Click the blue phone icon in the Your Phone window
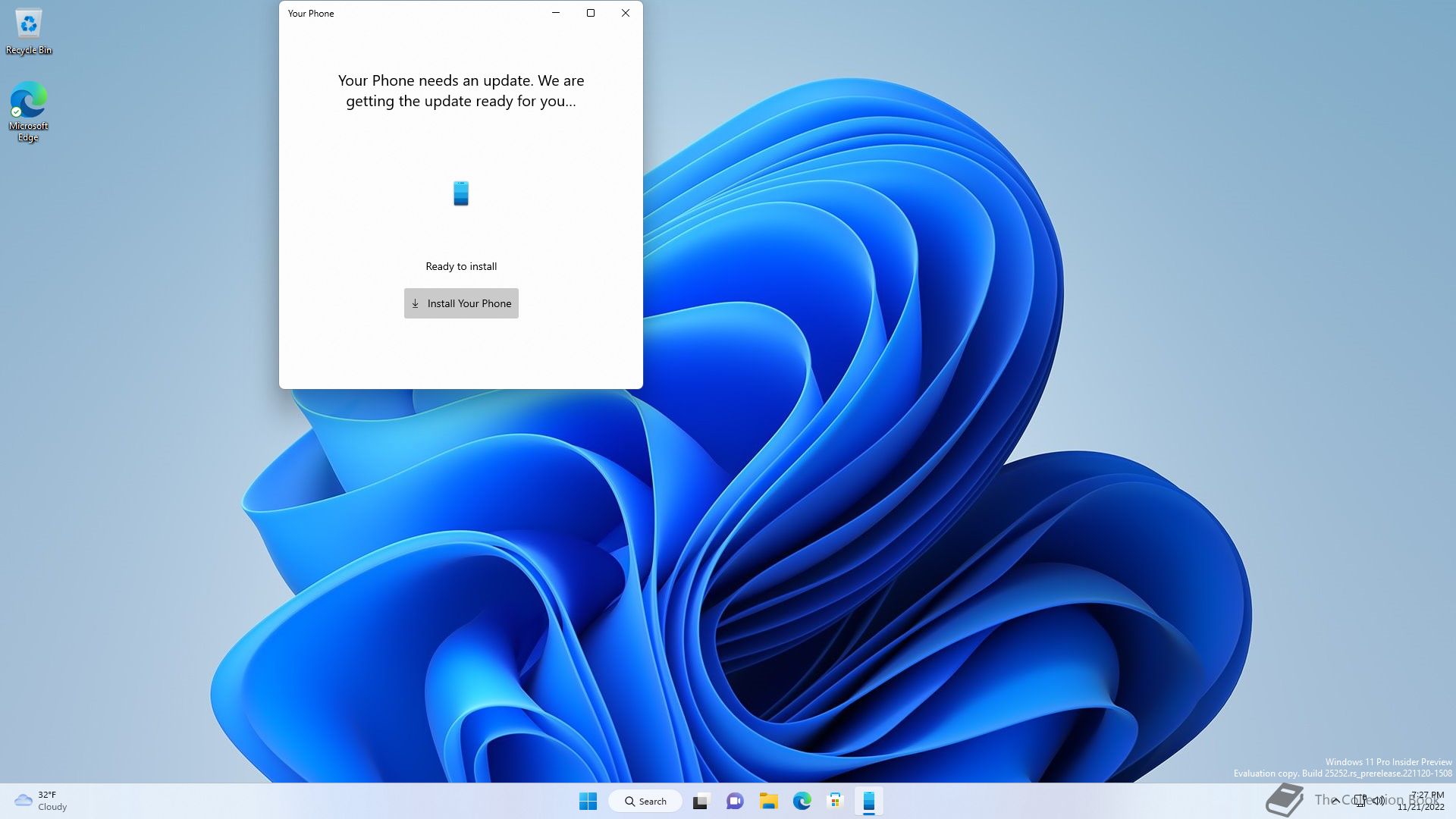 pos(461,193)
